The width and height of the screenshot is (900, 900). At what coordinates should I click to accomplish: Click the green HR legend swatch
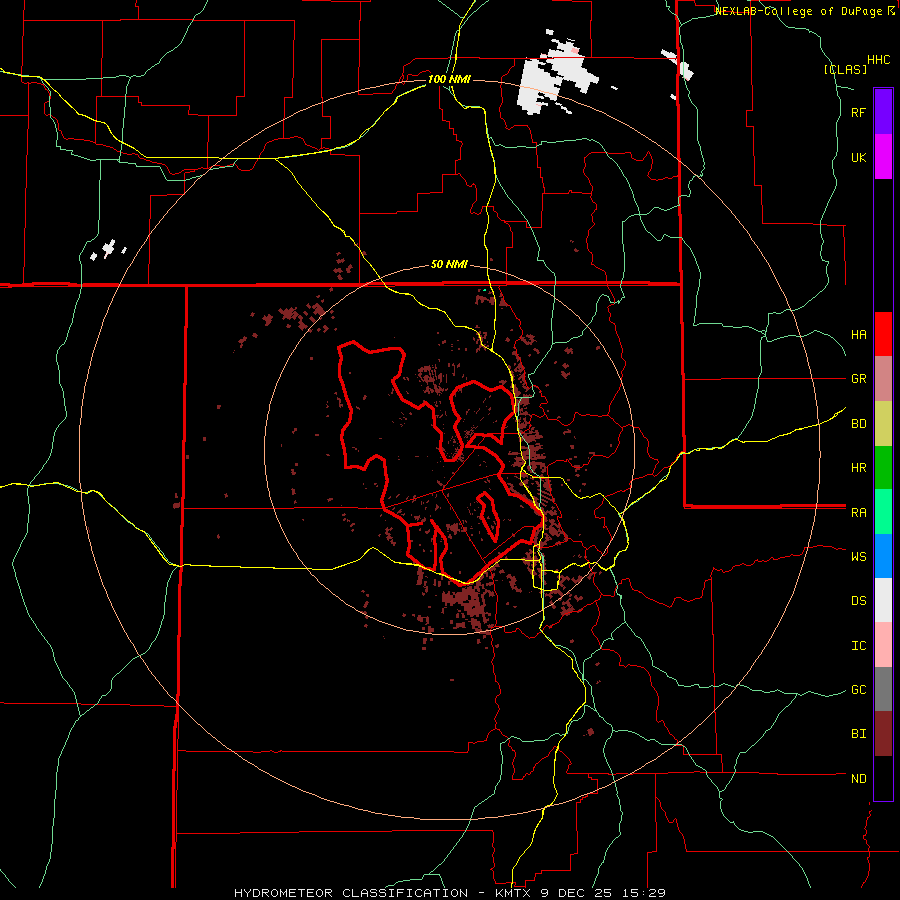(x=883, y=468)
